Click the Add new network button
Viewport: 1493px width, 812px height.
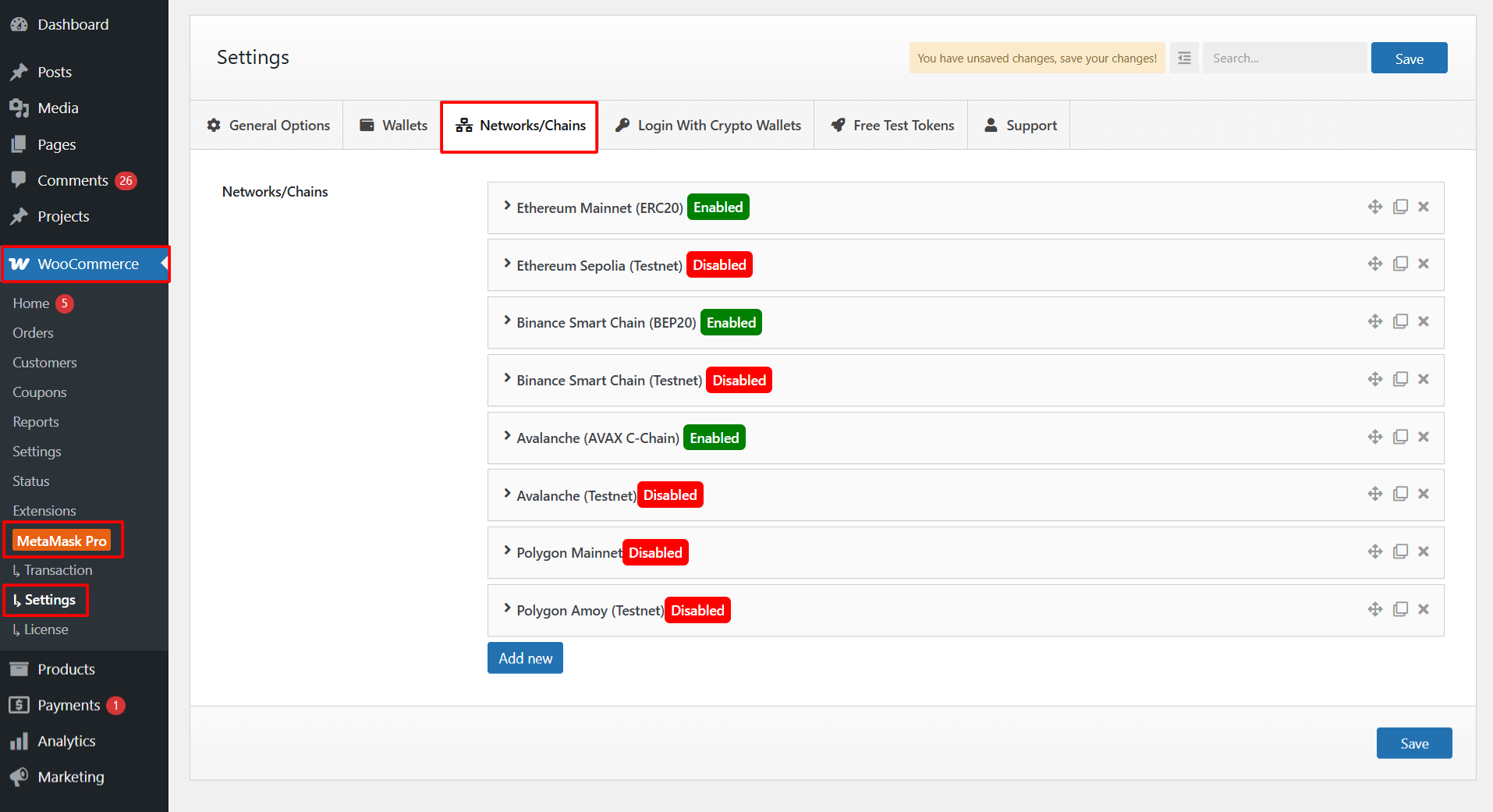pyautogui.click(x=525, y=658)
